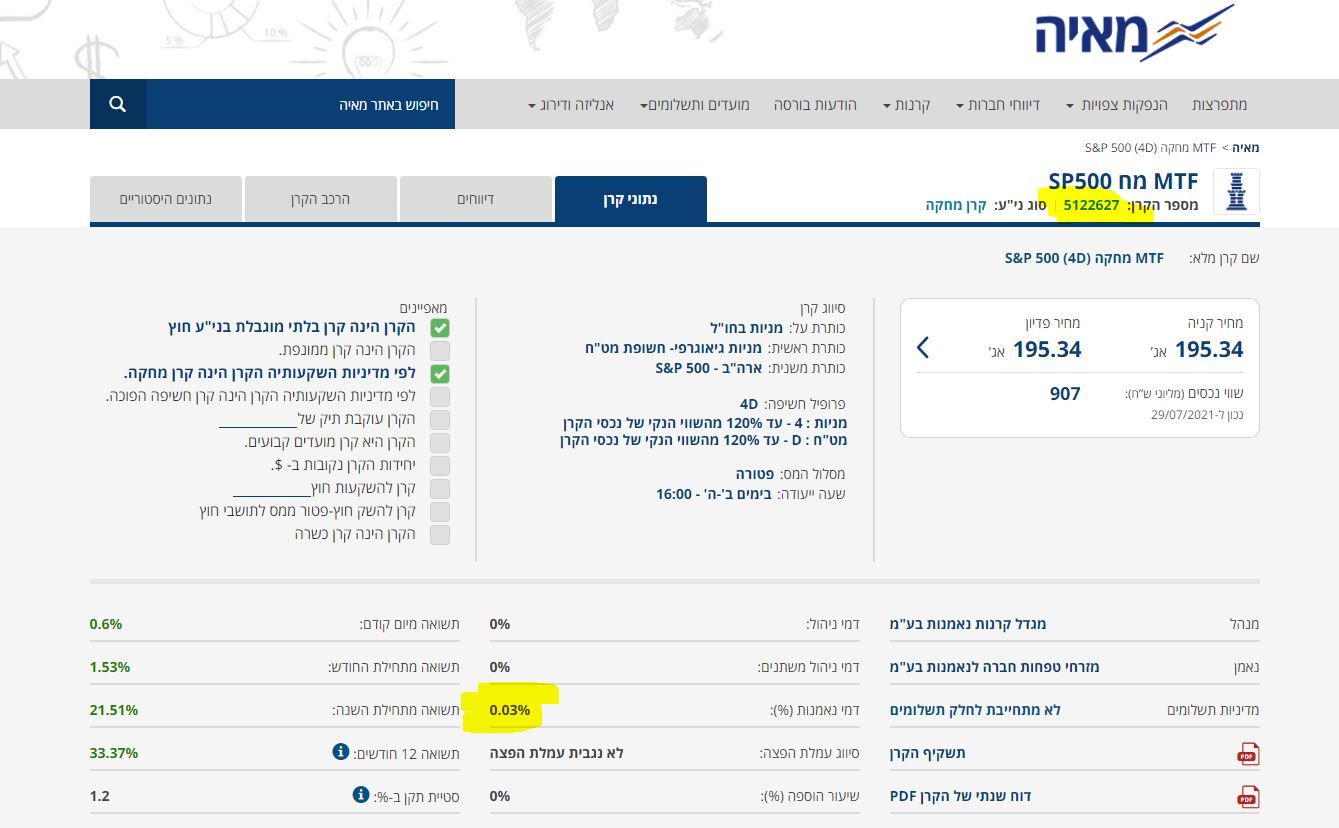The height and width of the screenshot is (828, 1339).
Task: Click the מחיר פדיון value 195.34
Action: (x=1047, y=349)
